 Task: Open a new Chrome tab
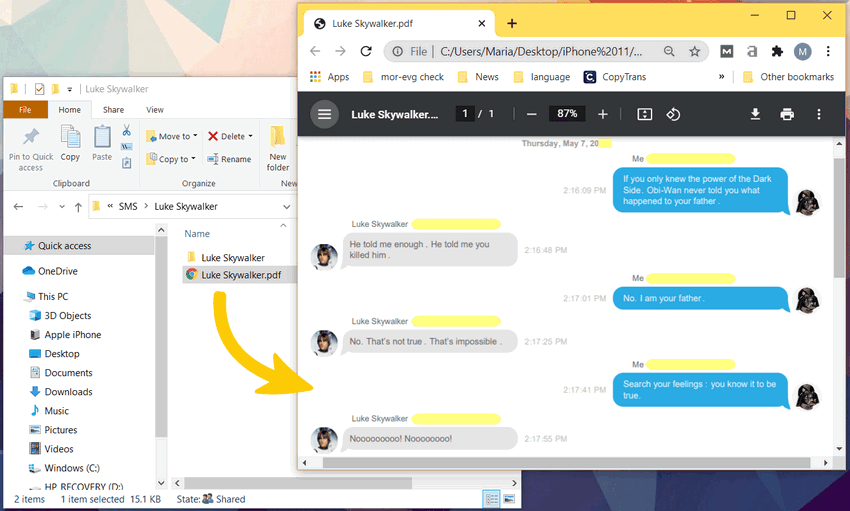click(512, 23)
